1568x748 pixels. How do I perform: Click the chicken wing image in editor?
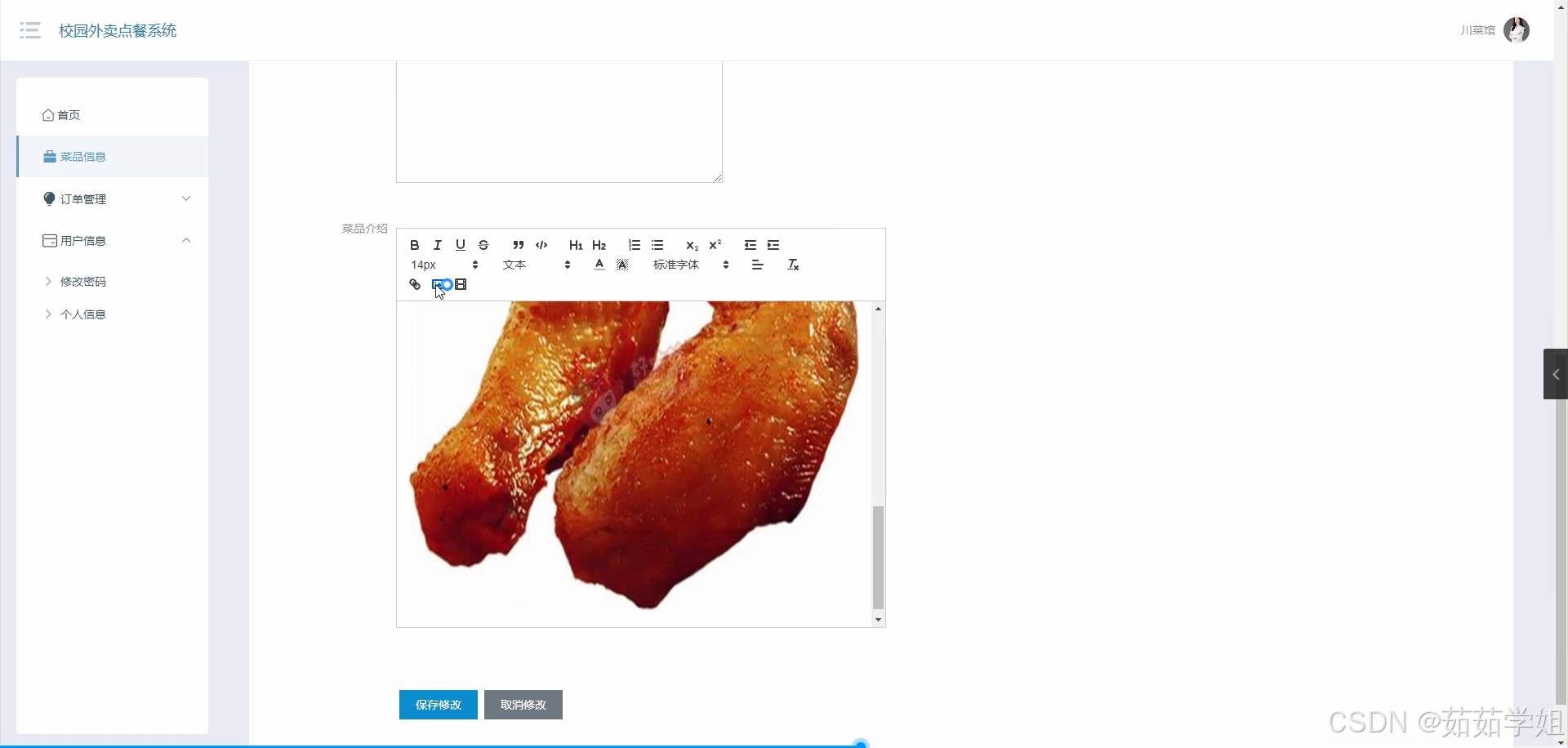tap(635, 454)
